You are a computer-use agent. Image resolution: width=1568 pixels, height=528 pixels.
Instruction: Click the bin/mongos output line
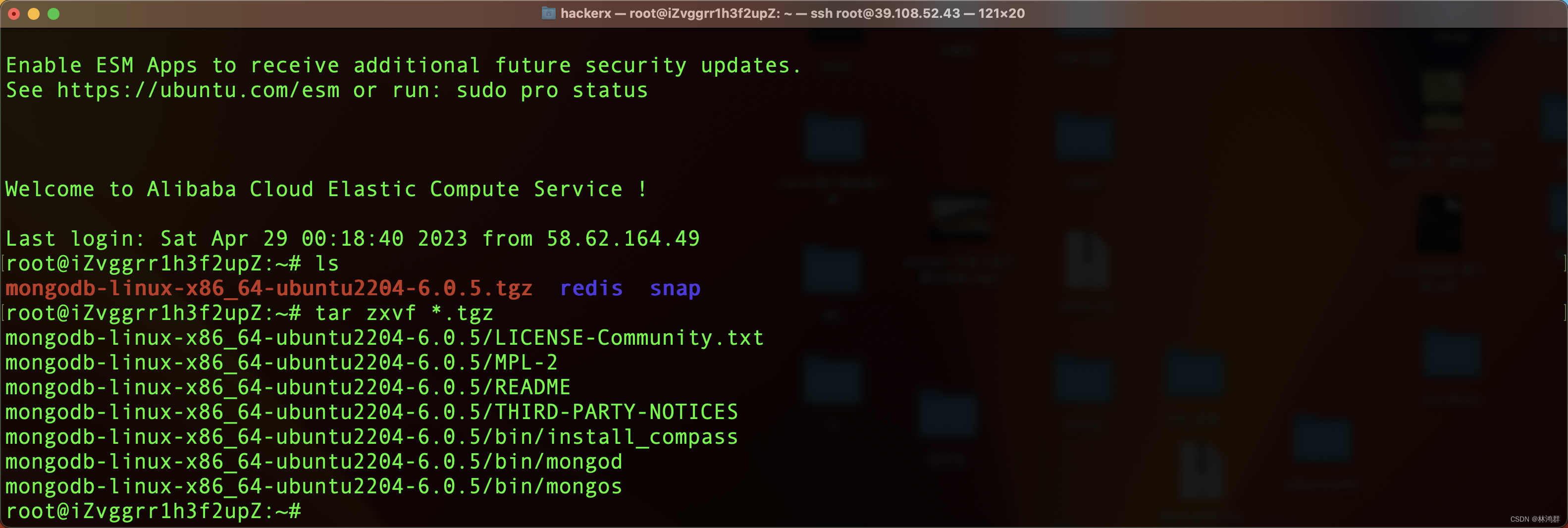pyautogui.click(x=314, y=486)
